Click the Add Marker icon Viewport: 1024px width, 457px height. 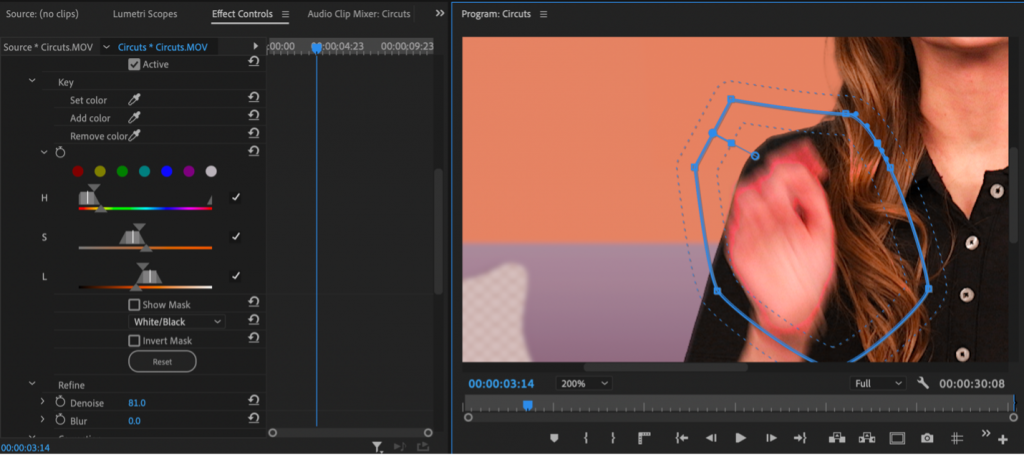554,438
